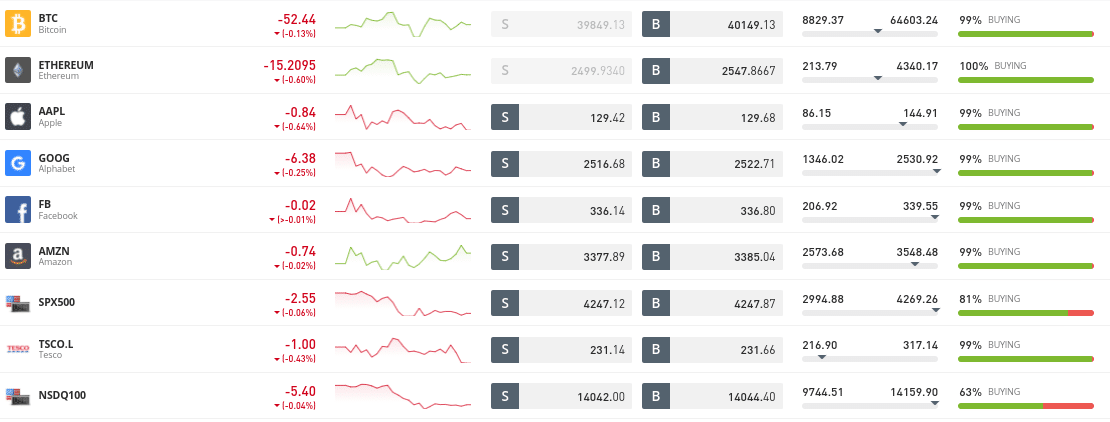Open the Facebook logo icon
Viewport: 1110px width, 422px height.
18,210
